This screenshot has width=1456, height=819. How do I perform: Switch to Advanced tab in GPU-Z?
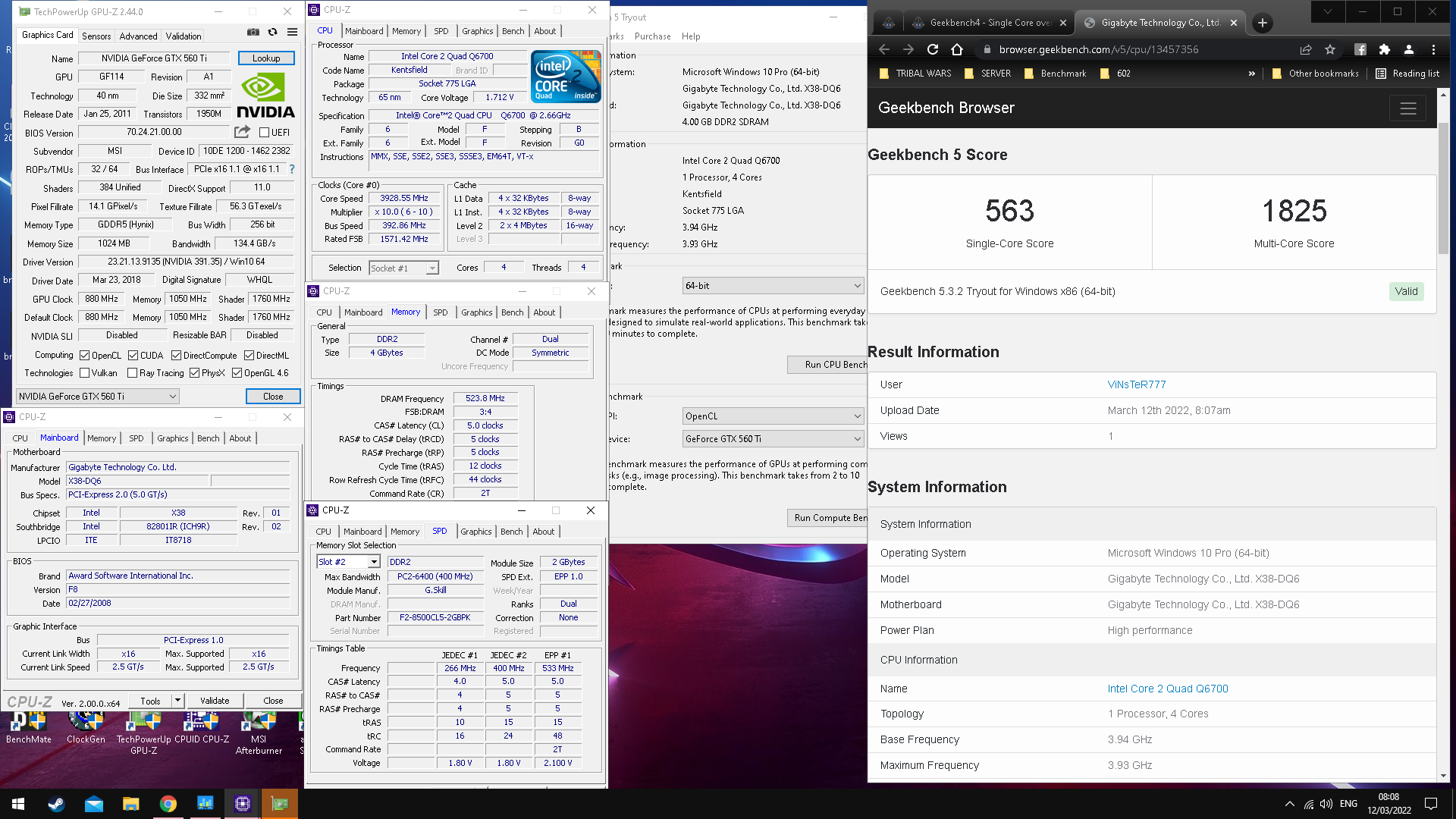click(138, 36)
